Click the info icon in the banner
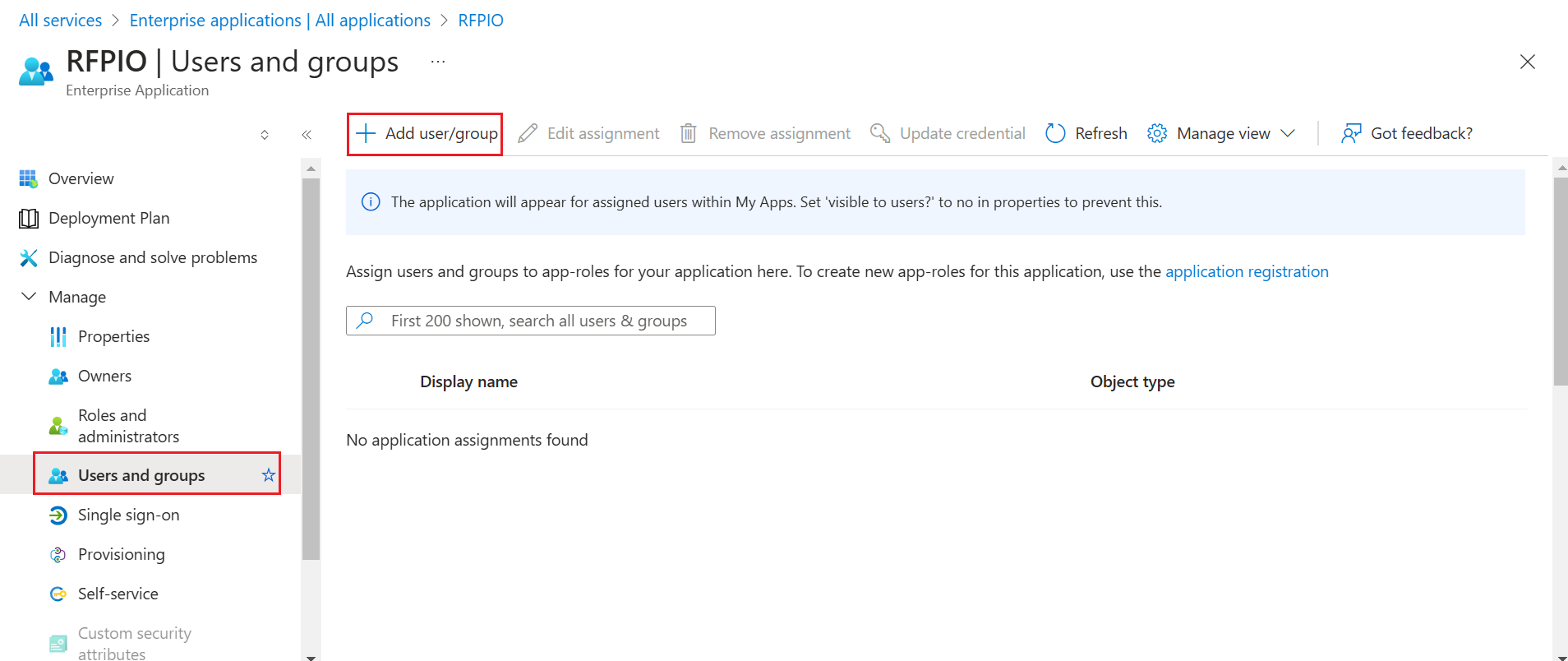Screen dimensions: 1568x661 point(371,202)
